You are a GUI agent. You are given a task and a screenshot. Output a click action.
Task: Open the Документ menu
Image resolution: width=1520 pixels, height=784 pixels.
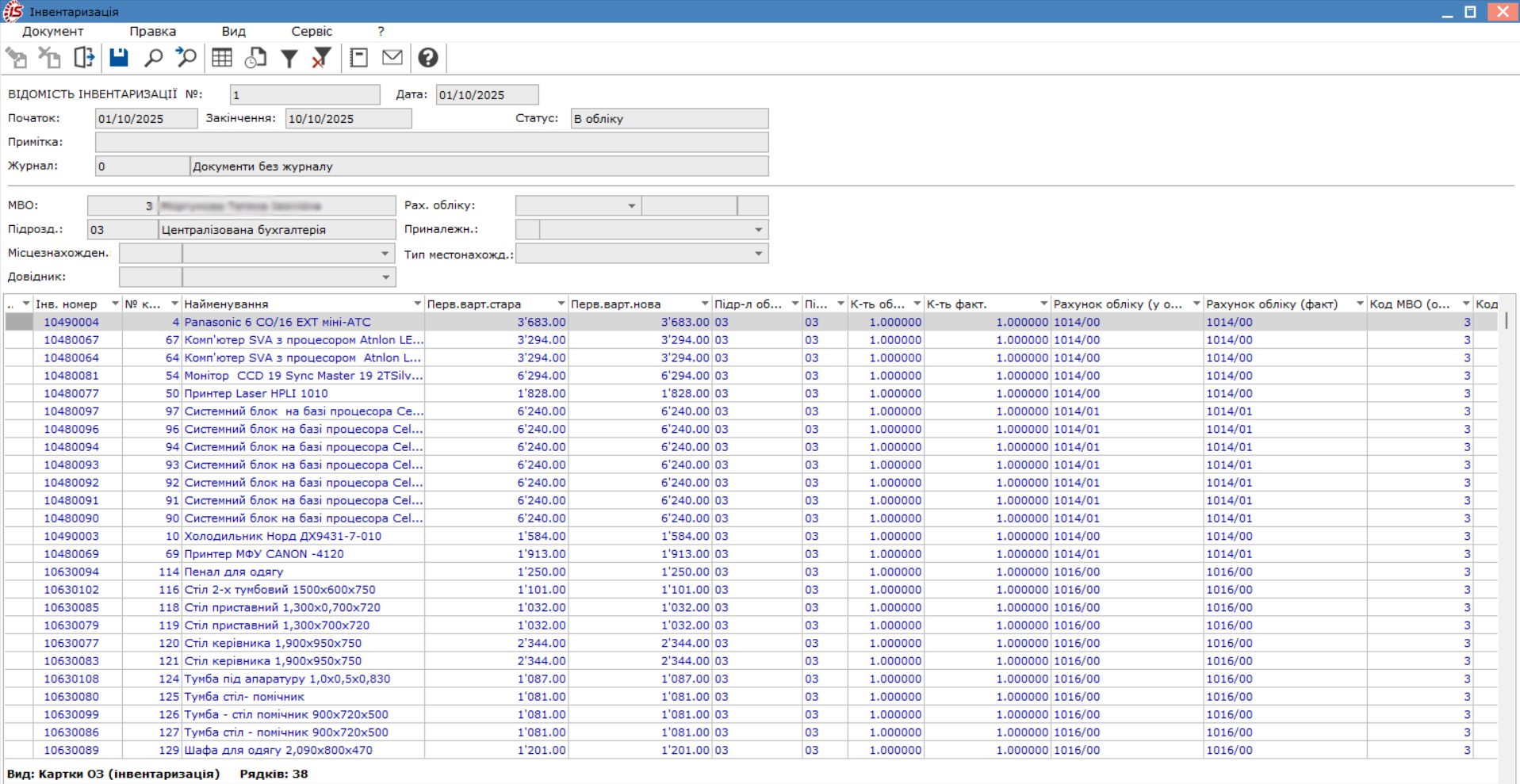52,32
